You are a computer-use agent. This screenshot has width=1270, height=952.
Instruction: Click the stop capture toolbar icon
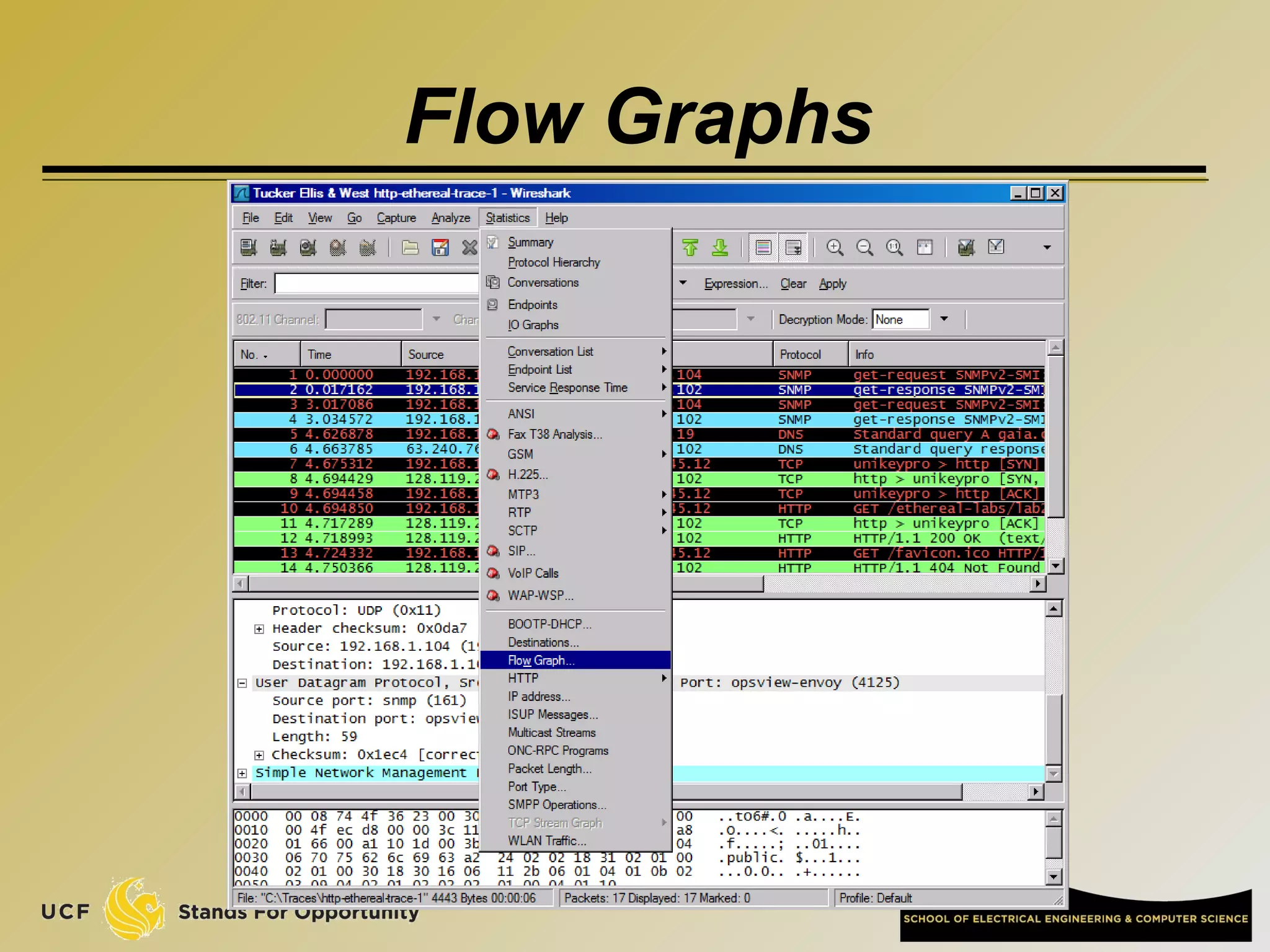point(338,248)
